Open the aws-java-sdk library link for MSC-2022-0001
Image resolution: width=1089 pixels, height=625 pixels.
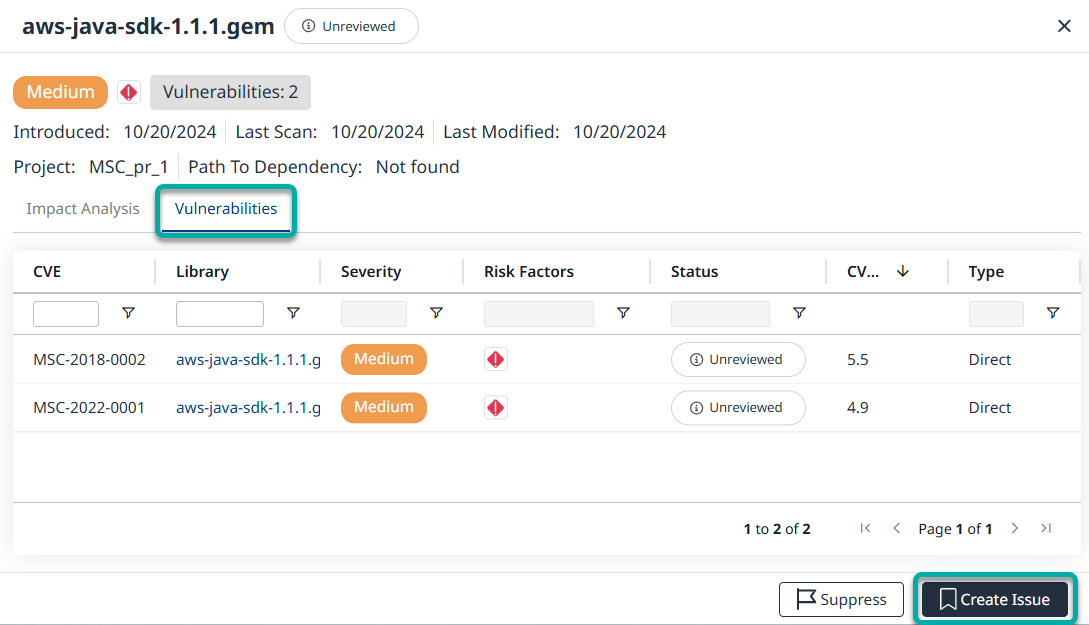pyautogui.click(x=248, y=407)
